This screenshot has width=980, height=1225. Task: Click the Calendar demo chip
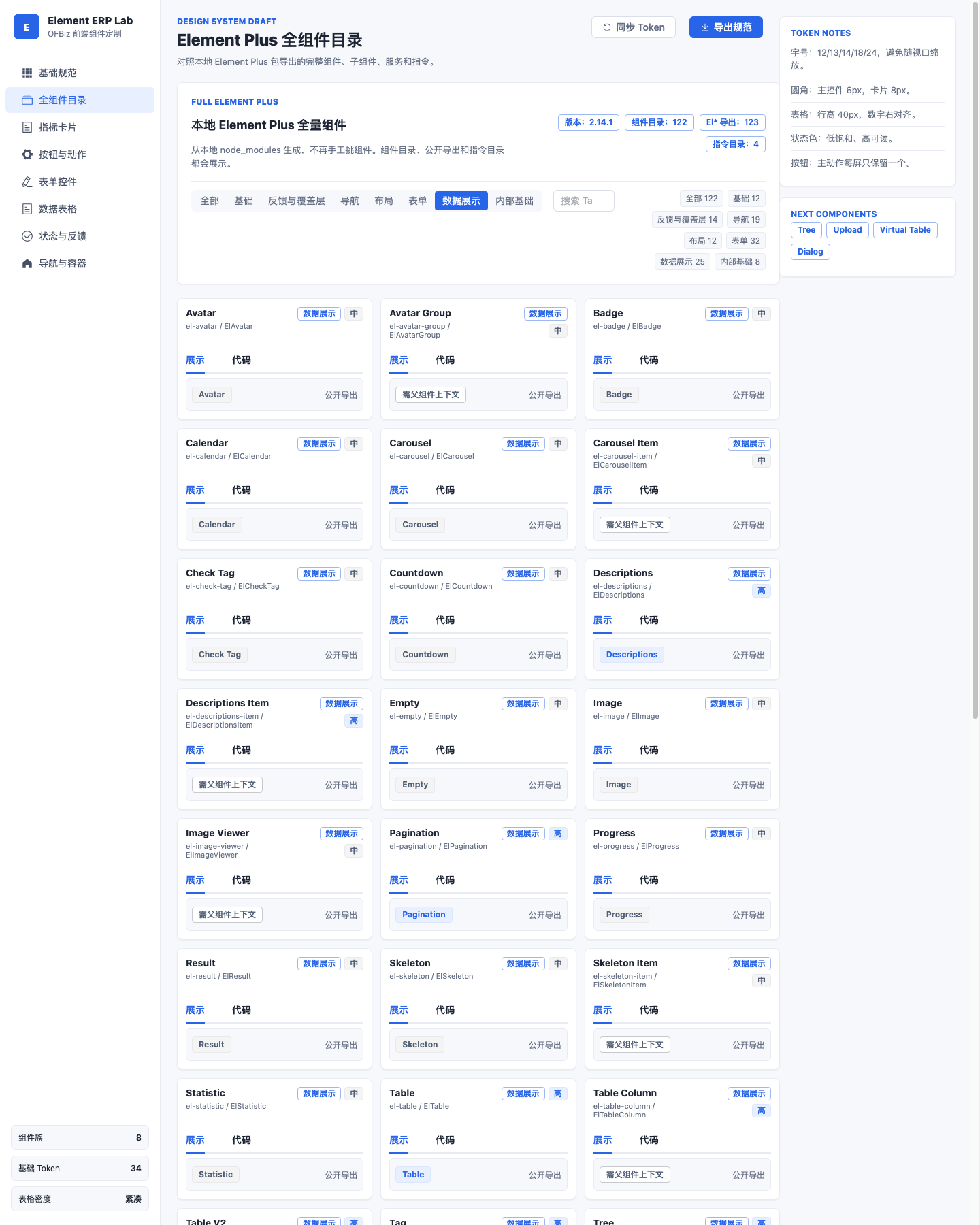point(217,525)
